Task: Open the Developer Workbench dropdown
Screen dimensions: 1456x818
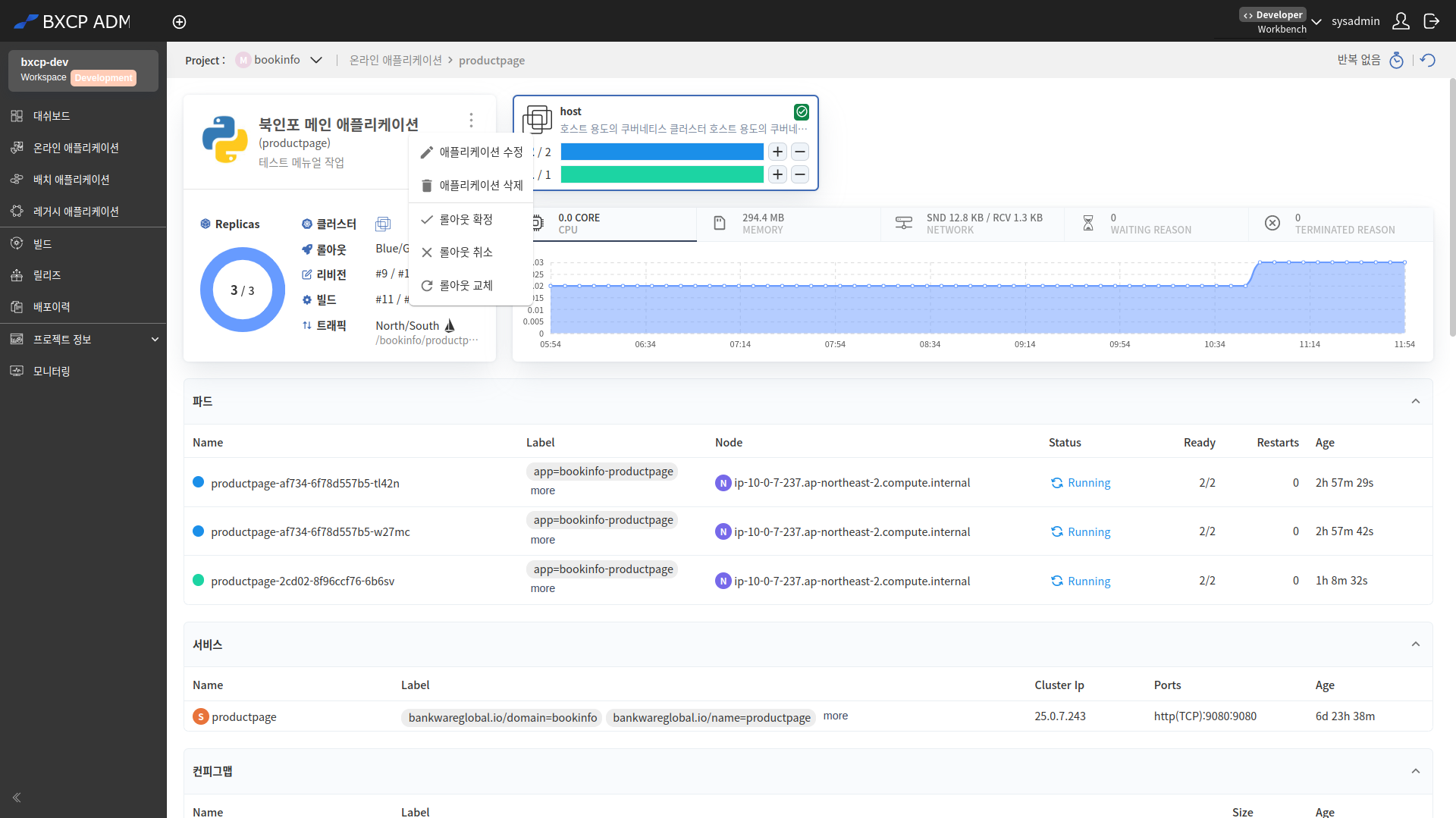Action: click(x=1281, y=21)
